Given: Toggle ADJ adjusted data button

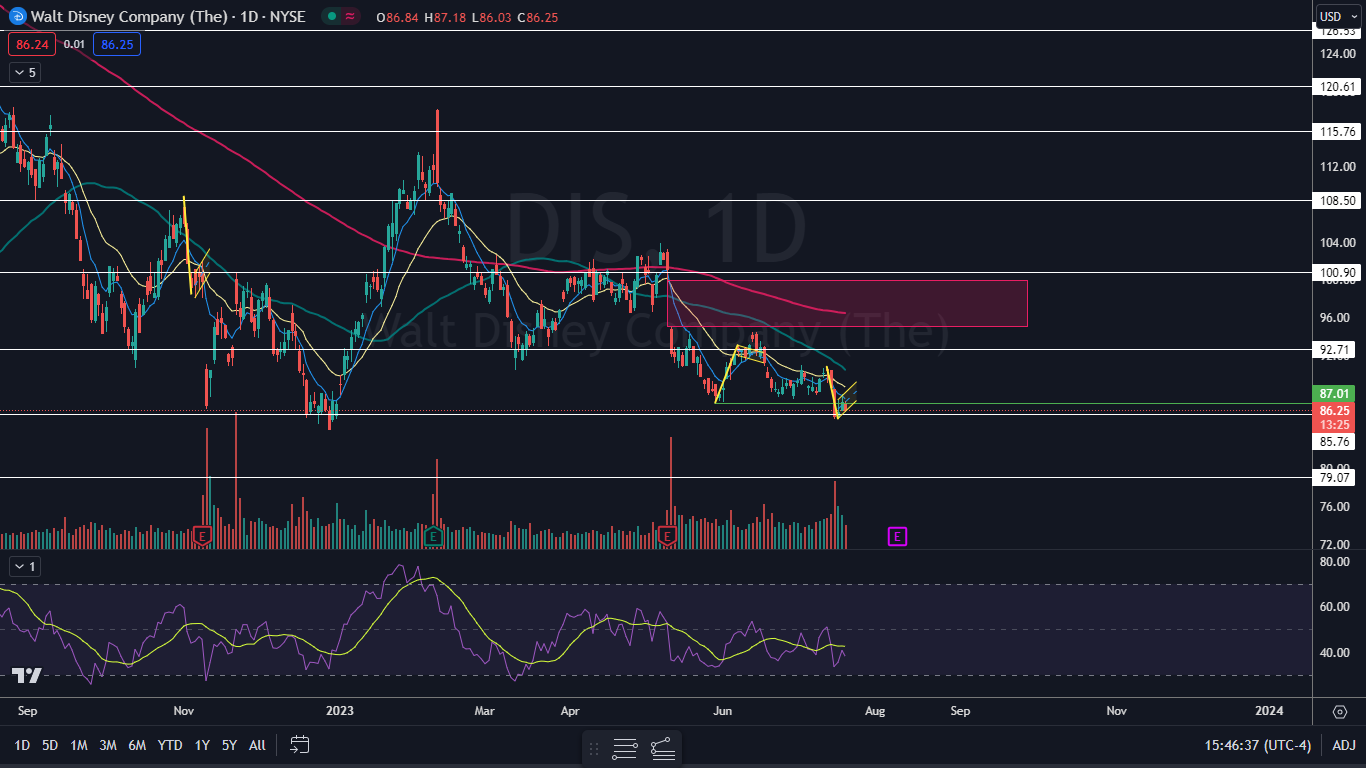Looking at the screenshot, I should tap(1343, 745).
